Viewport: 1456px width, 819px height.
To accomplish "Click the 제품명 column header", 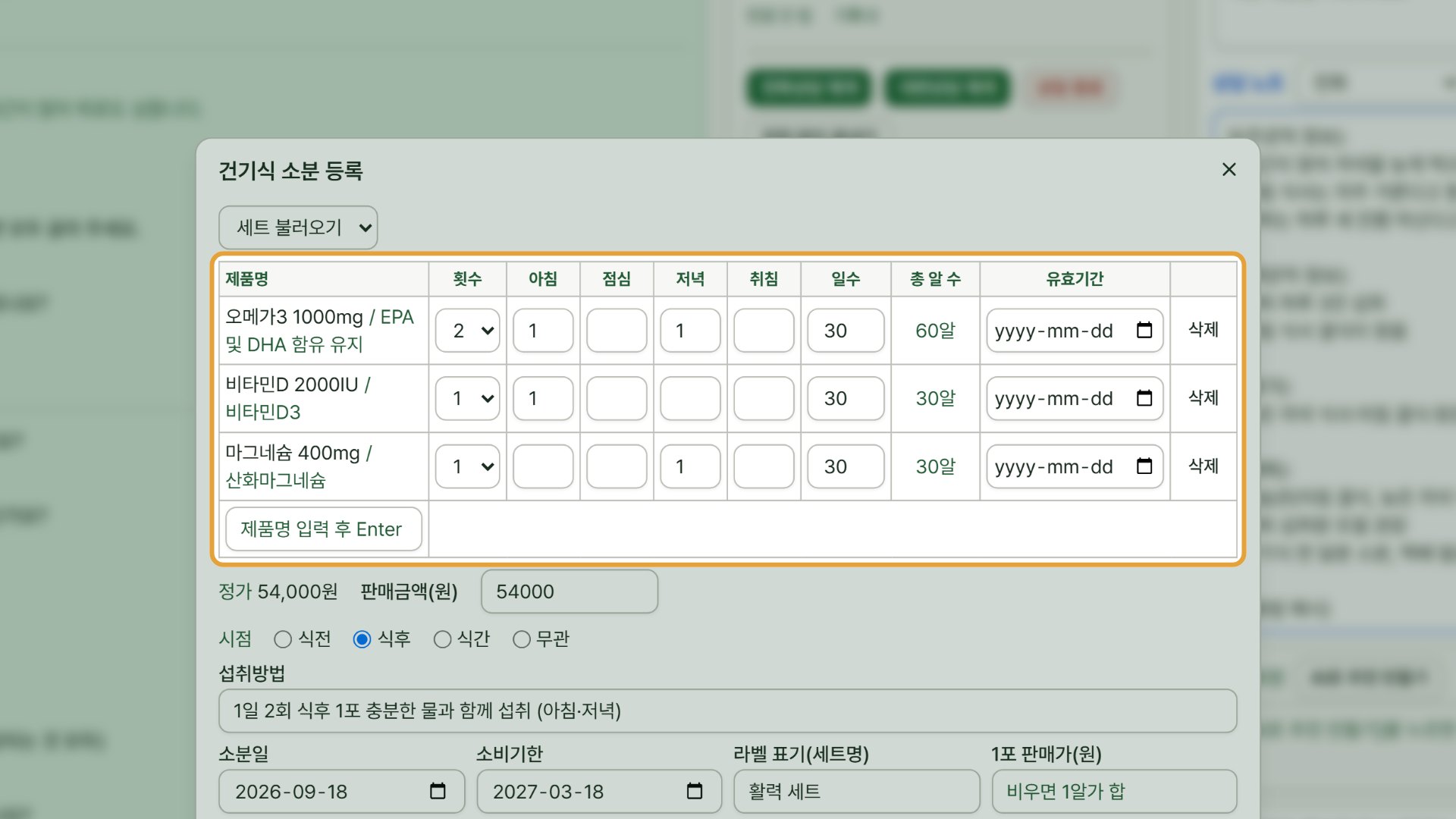I will pyautogui.click(x=324, y=279).
